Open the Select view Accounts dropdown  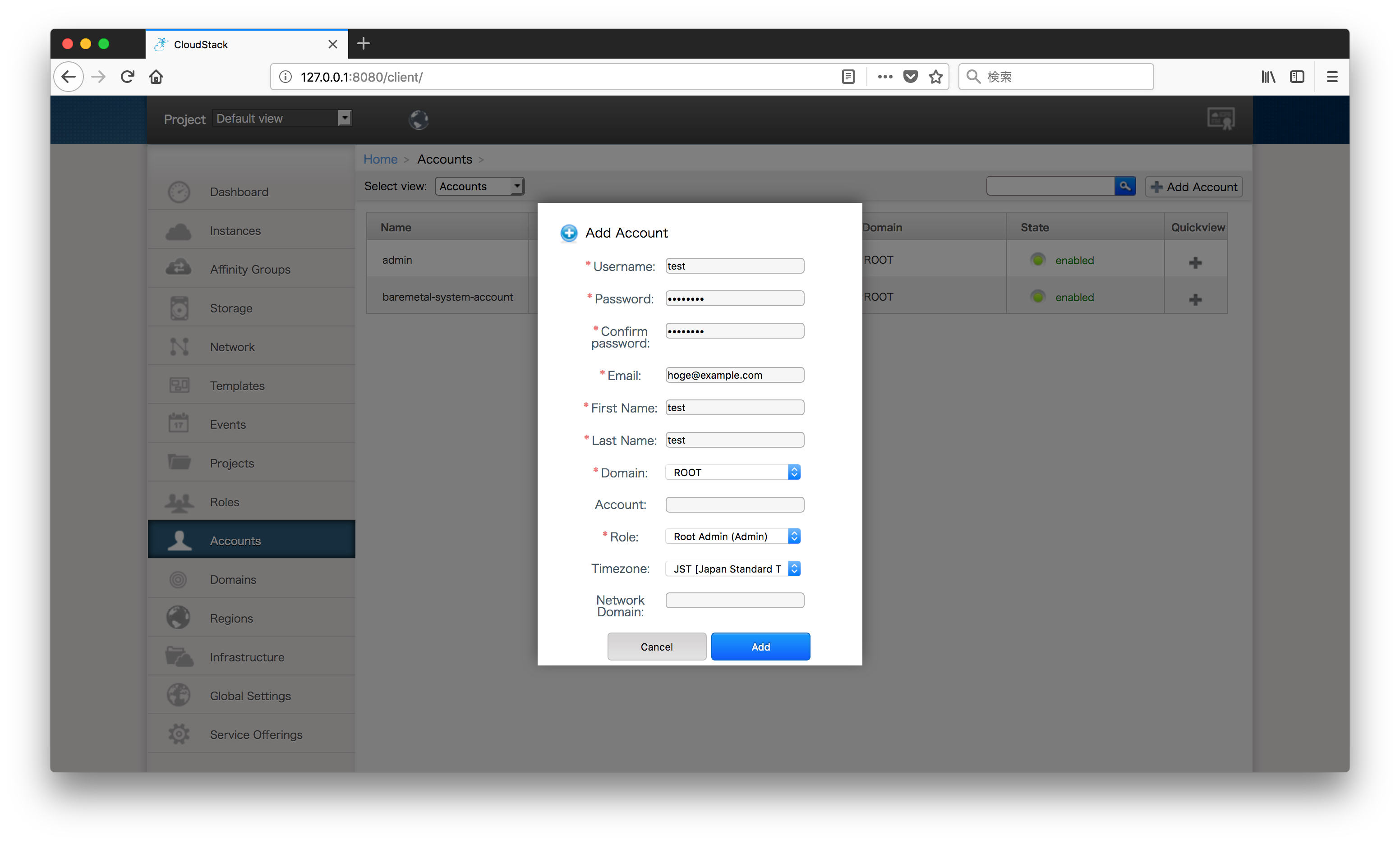[x=479, y=186]
